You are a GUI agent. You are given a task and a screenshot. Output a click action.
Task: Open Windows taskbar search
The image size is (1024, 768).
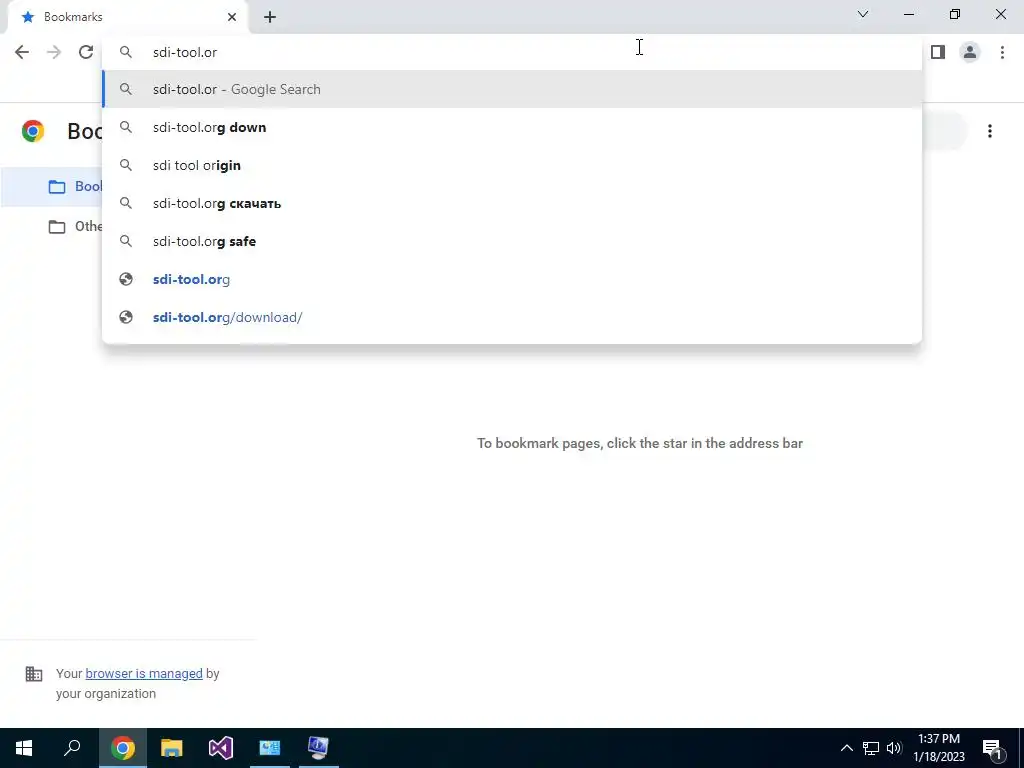(72, 748)
